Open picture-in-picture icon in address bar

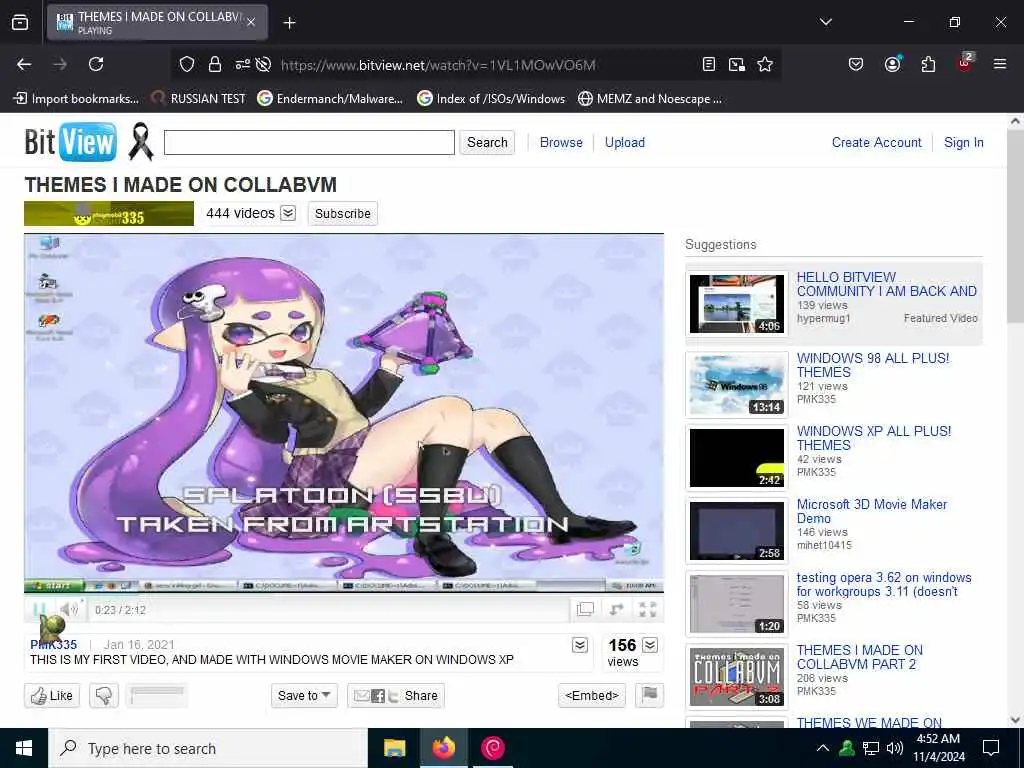(737, 64)
